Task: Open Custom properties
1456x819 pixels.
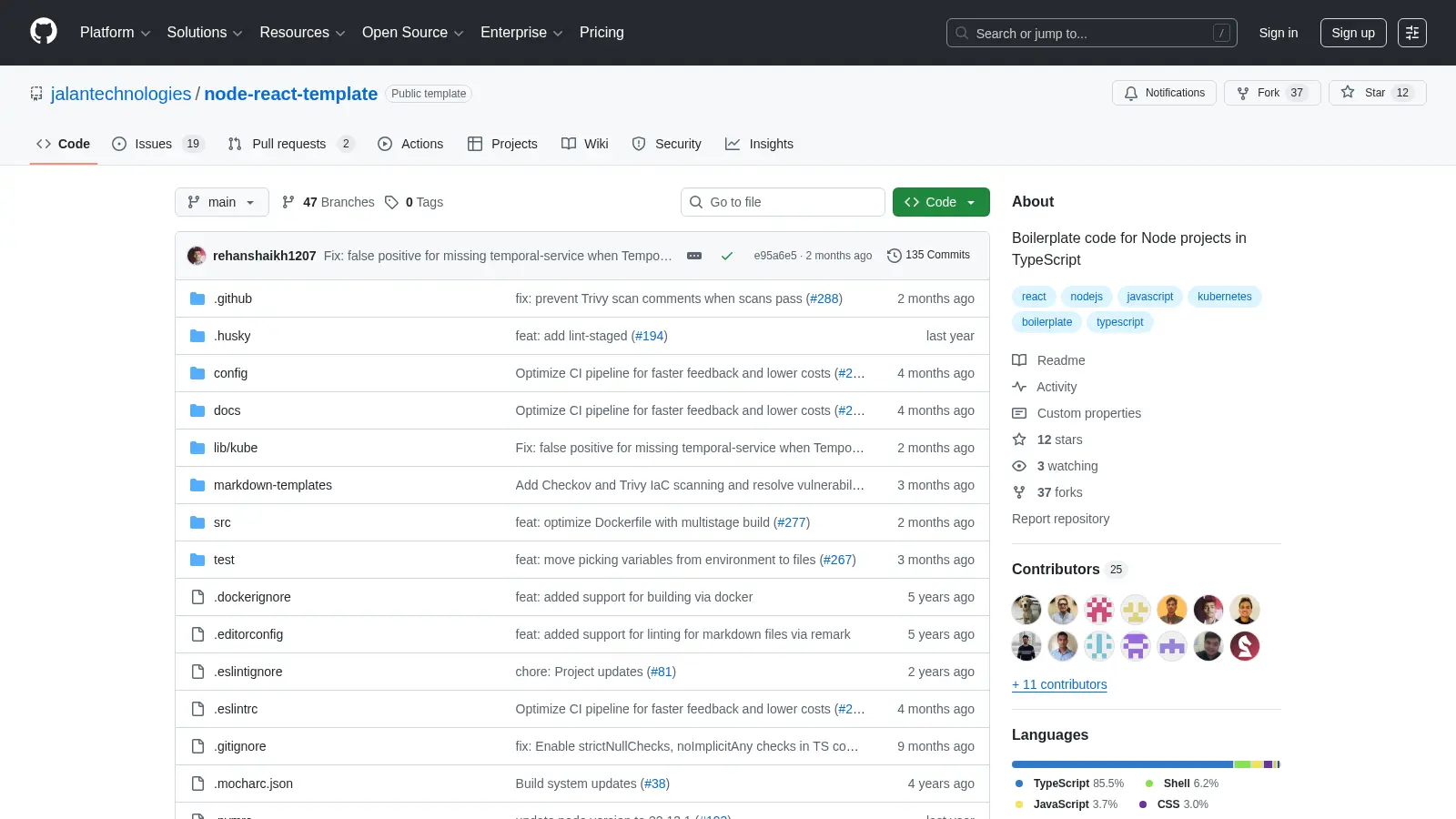Action: click(1077, 413)
